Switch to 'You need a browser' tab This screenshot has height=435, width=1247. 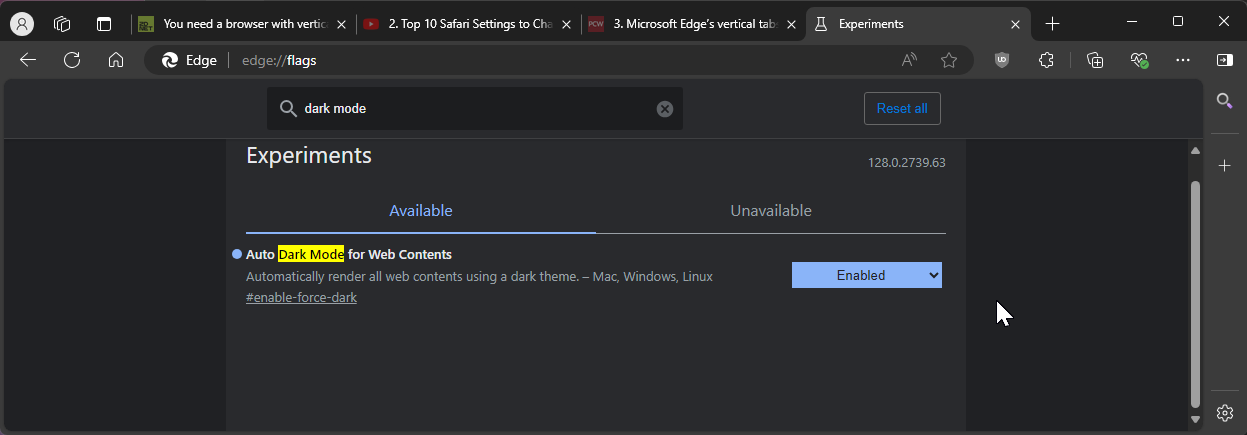243,24
